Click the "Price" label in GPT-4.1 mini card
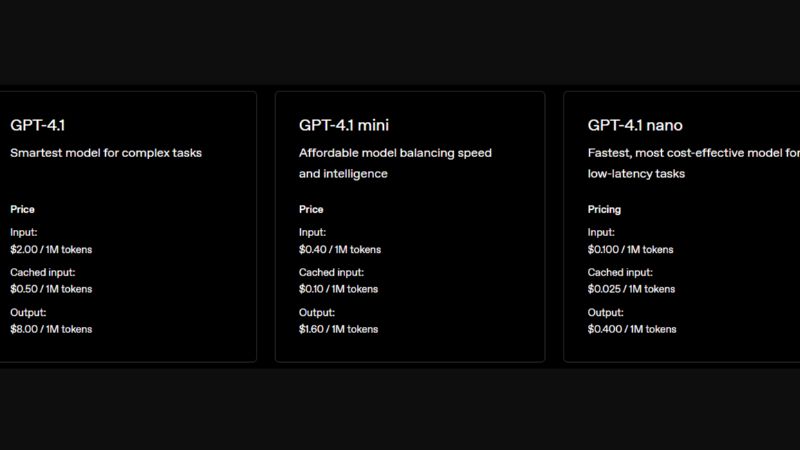The image size is (800, 450). point(311,210)
